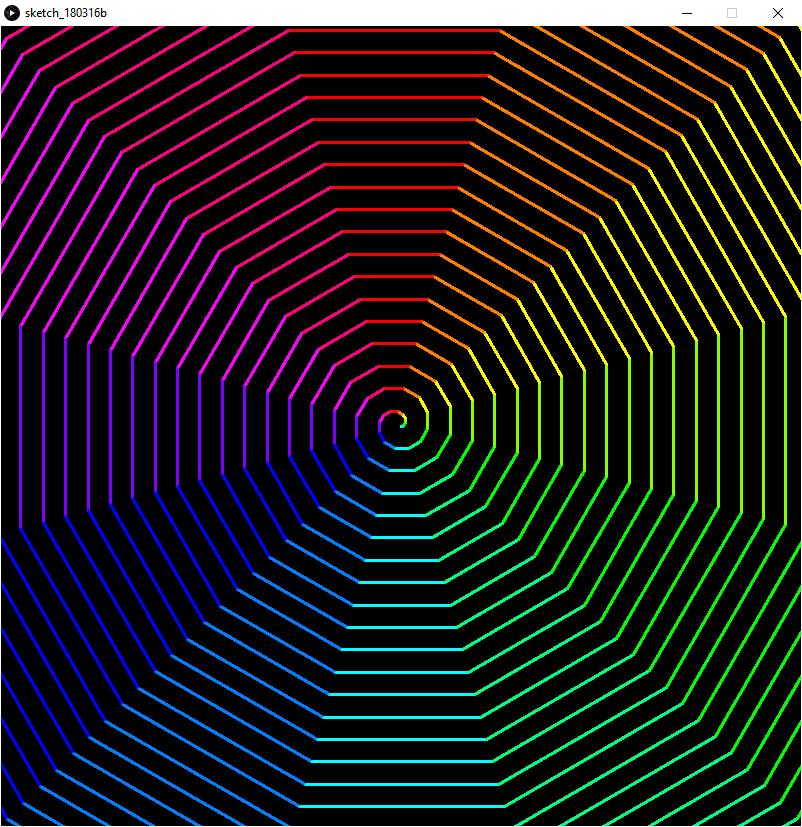Click the disabled maximize window button
The height and width of the screenshot is (827, 802).
pos(732,13)
